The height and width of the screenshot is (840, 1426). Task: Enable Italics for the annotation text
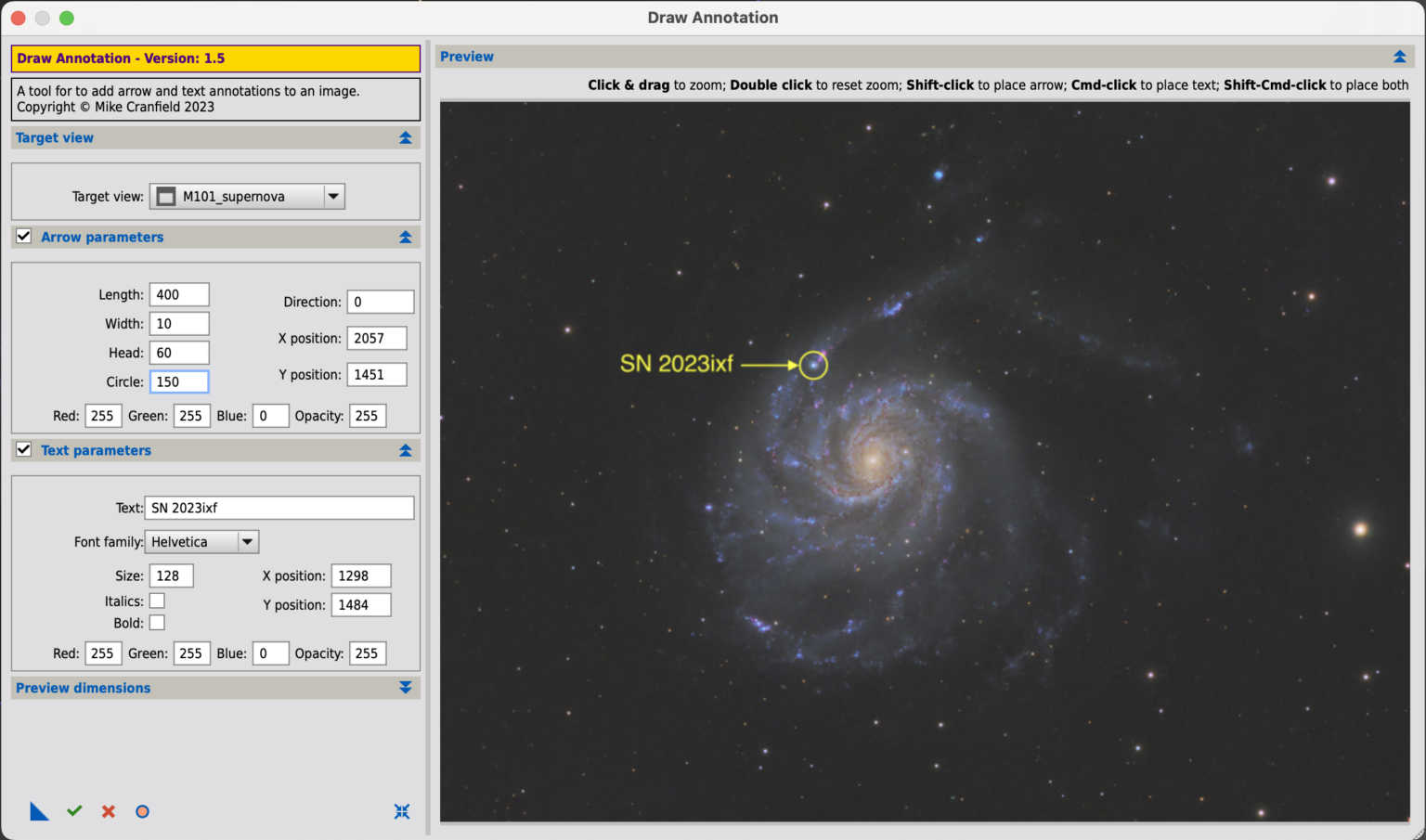pyautogui.click(x=158, y=601)
